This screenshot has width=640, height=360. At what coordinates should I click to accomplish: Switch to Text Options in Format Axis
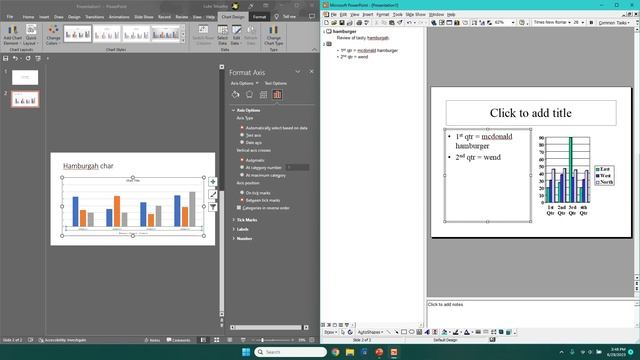[x=276, y=83]
